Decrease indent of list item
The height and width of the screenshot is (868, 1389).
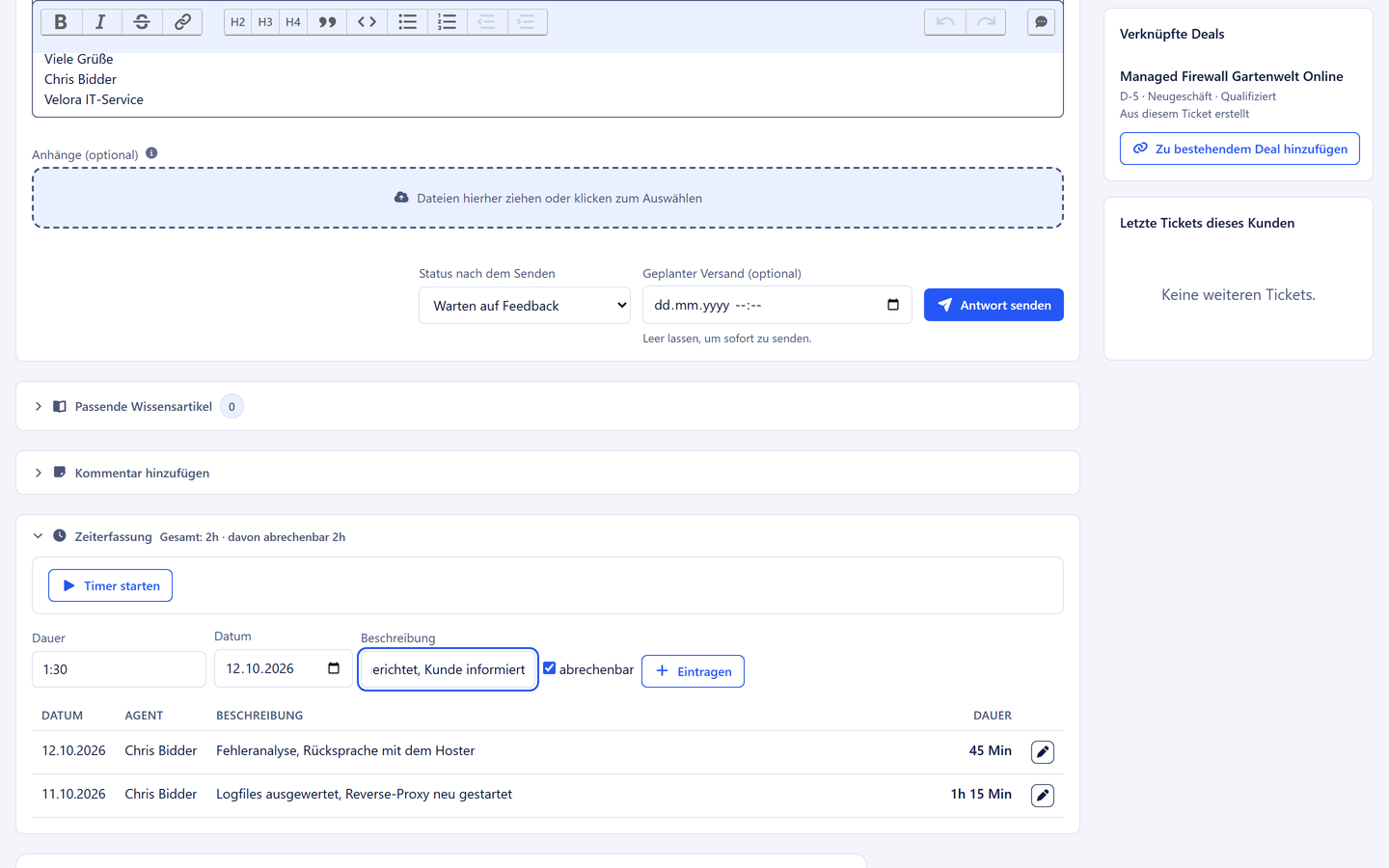click(487, 22)
